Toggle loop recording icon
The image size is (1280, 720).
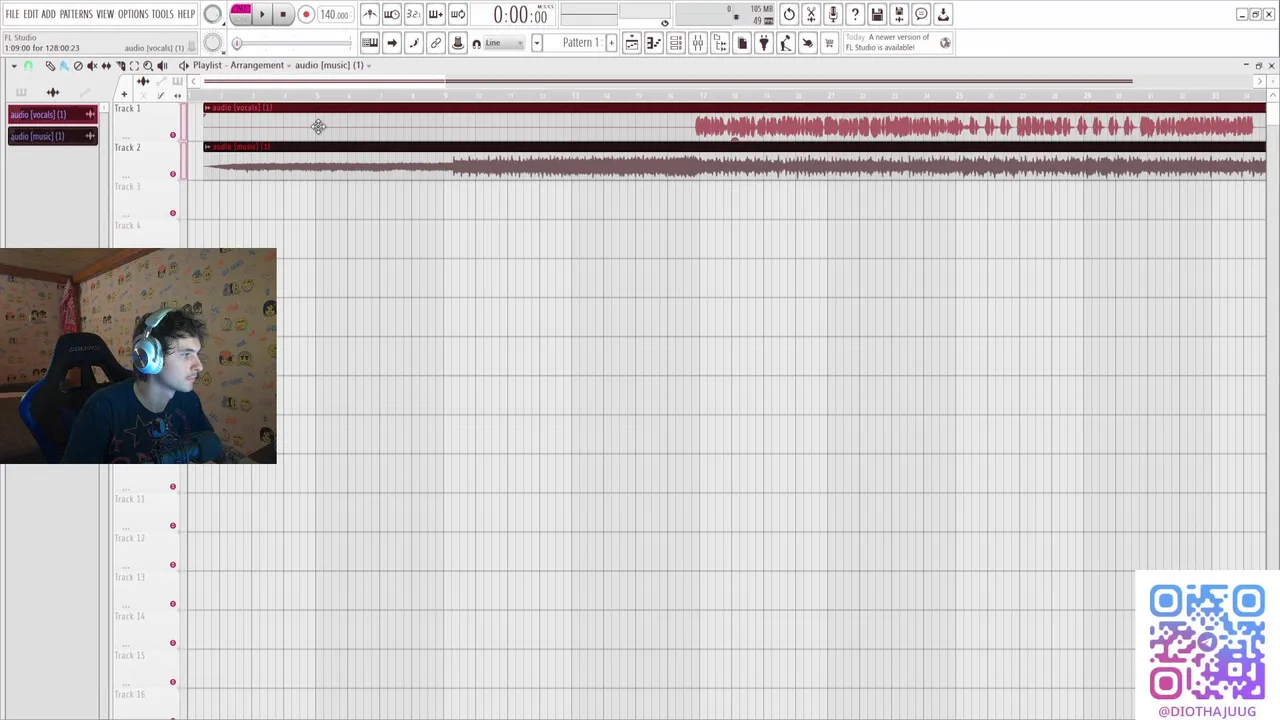458,14
